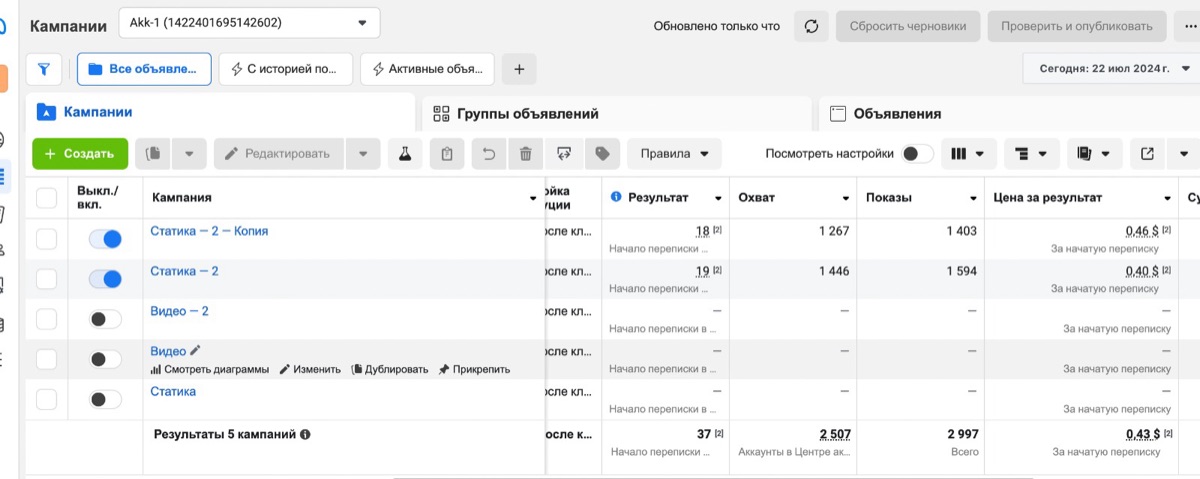
Task: Turn on Статика campaign toggle
Action: [x=105, y=399]
